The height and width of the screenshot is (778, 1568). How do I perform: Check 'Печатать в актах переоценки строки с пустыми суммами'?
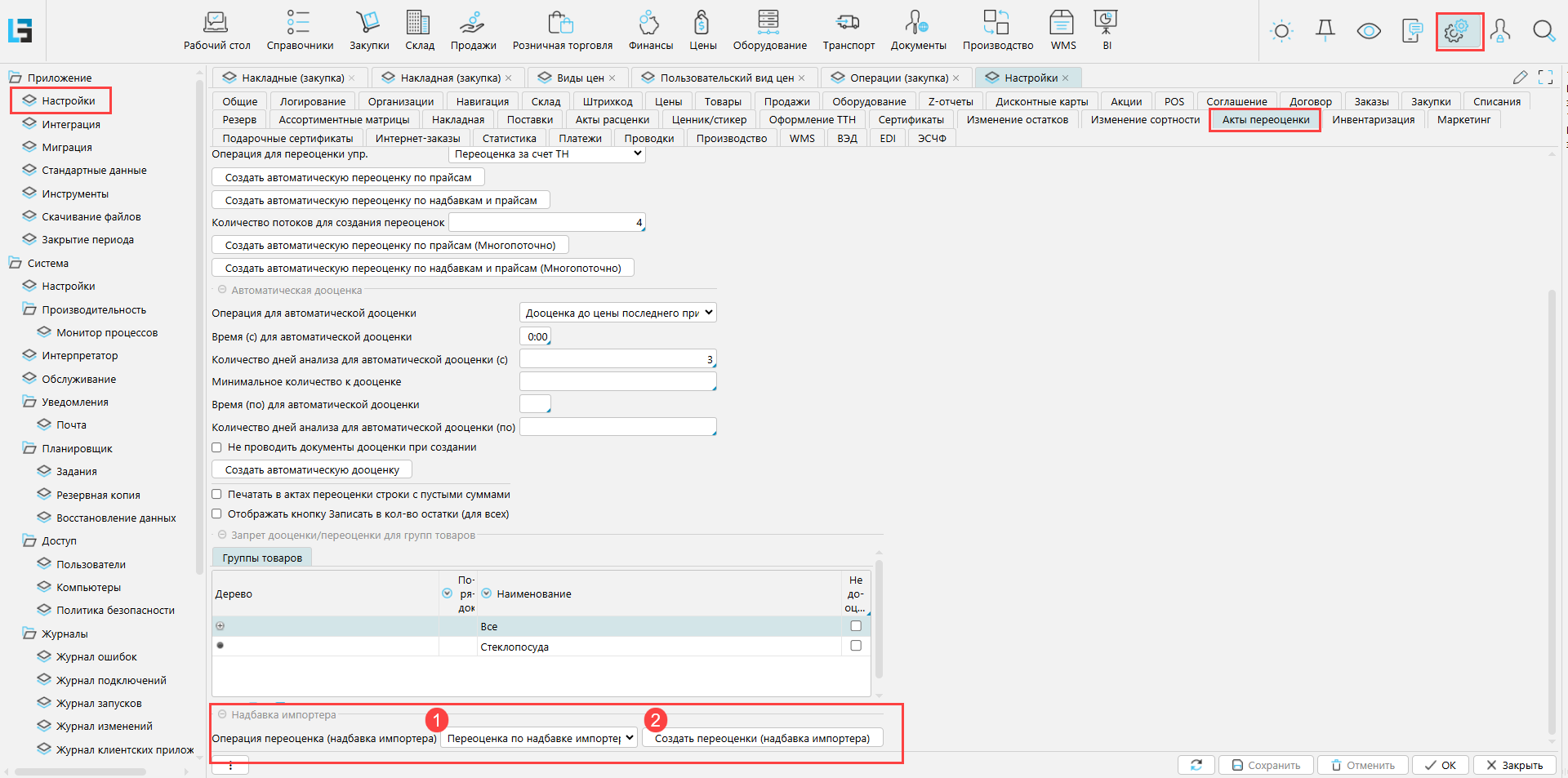point(217,495)
